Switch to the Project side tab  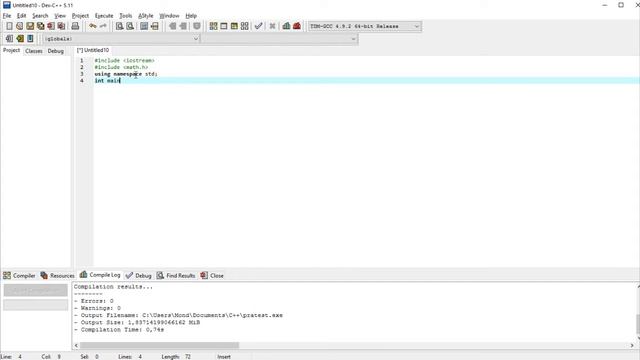pos(11,51)
